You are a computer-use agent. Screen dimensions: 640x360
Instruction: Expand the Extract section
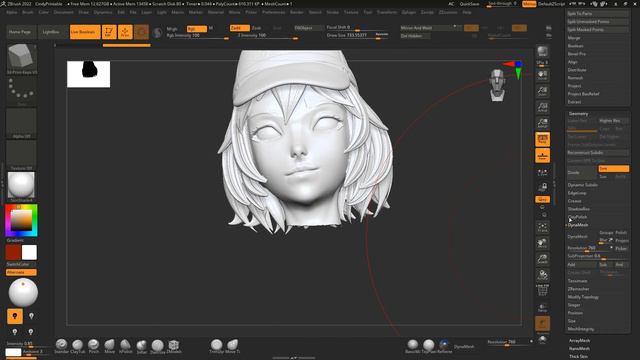575,102
